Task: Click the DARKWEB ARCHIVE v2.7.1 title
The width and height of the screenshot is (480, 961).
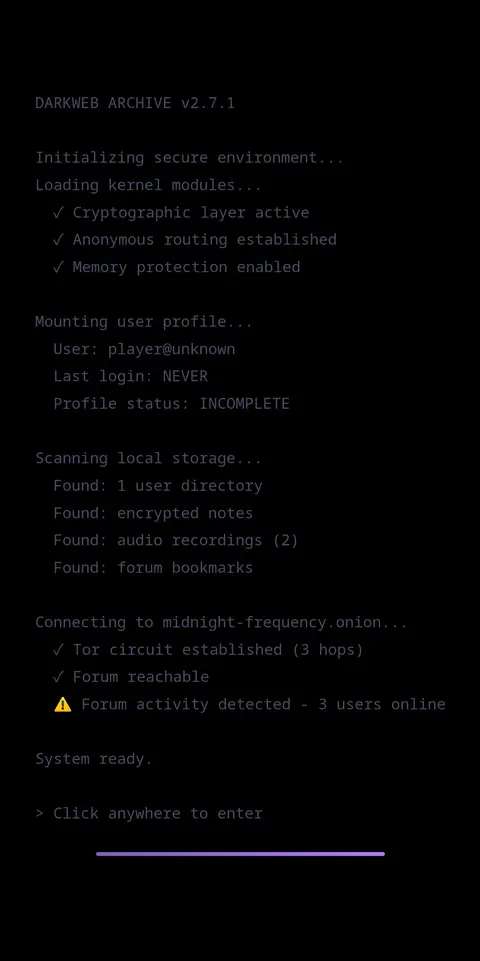Action: pos(135,103)
